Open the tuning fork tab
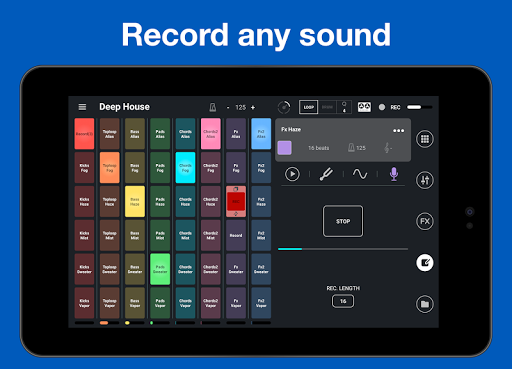This screenshot has height=369, width=512. point(326,174)
